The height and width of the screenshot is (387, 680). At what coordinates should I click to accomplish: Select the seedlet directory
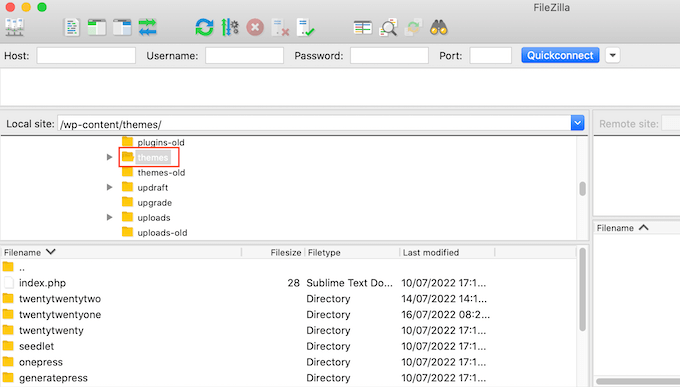pos(288,346)
